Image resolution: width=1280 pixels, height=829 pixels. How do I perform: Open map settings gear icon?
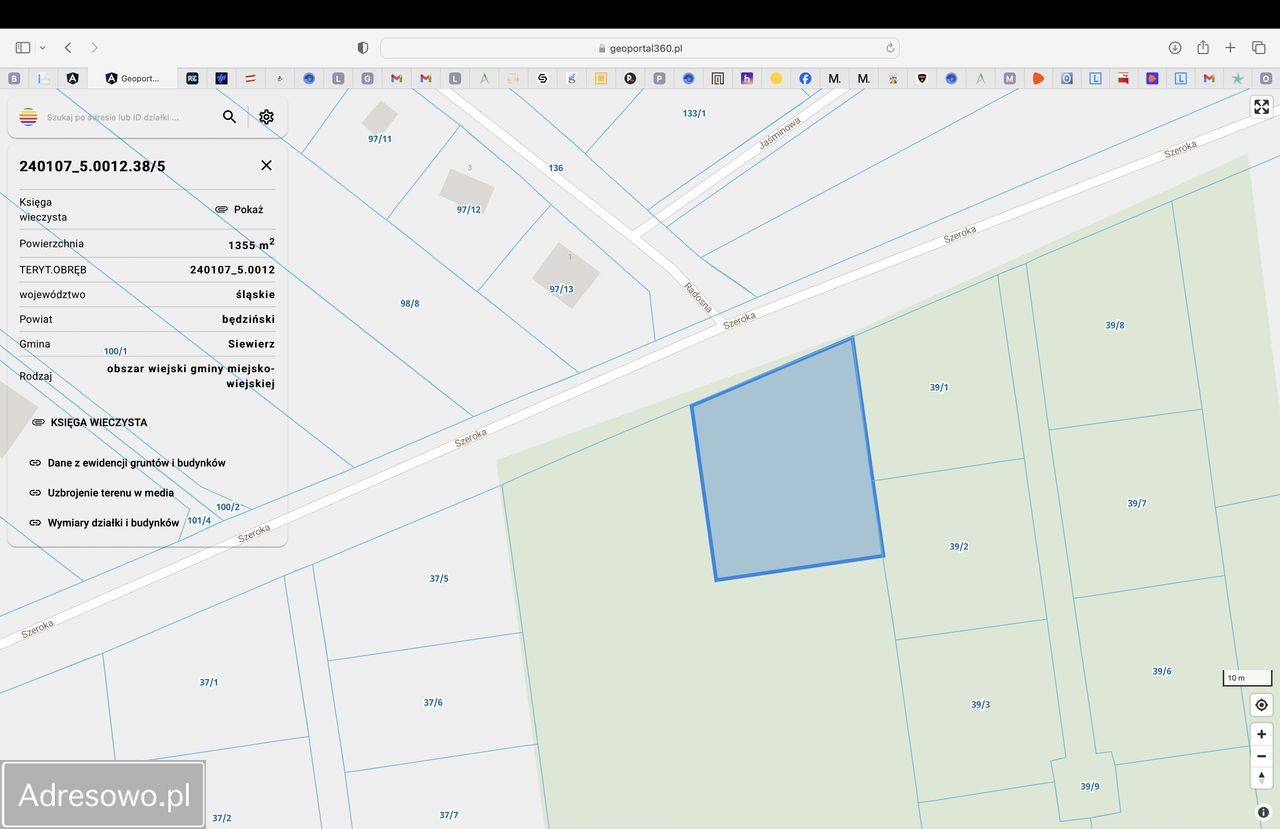pos(266,117)
